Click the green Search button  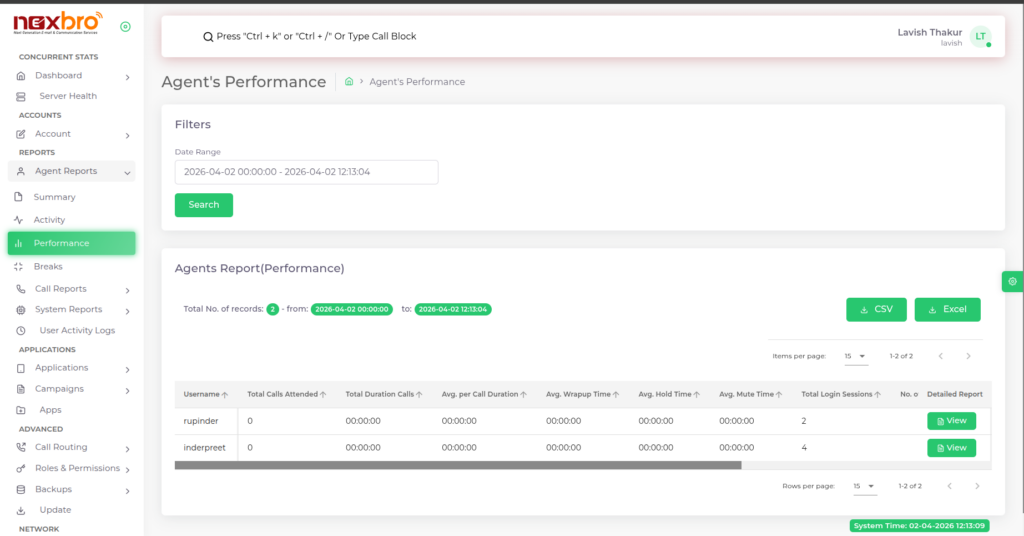tap(203, 205)
